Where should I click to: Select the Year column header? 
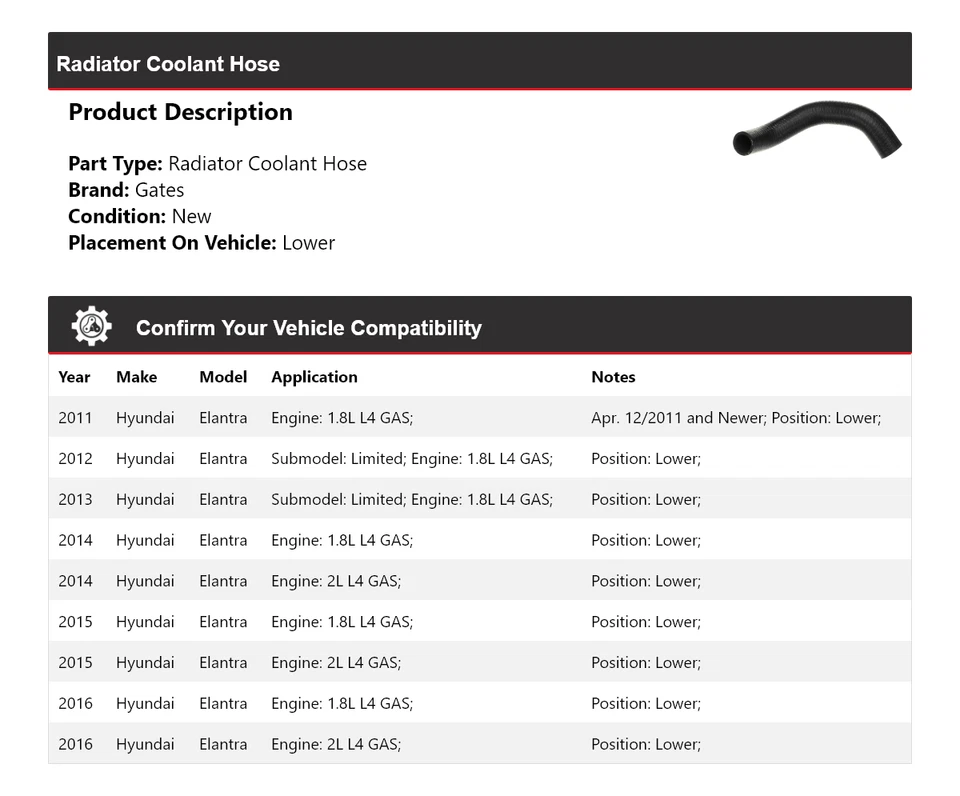pyautogui.click(x=74, y=377)
